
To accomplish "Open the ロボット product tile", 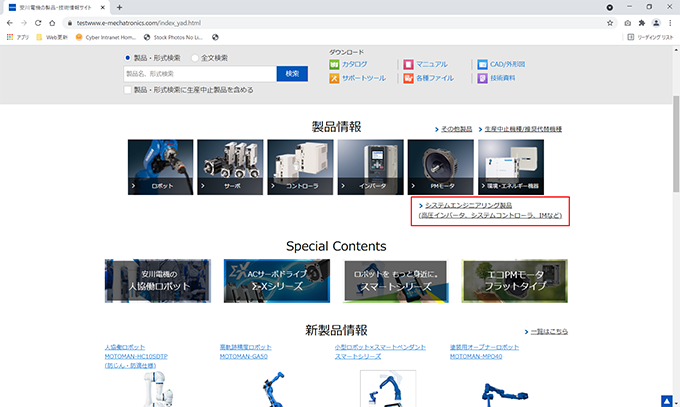I will coord(160,167).
